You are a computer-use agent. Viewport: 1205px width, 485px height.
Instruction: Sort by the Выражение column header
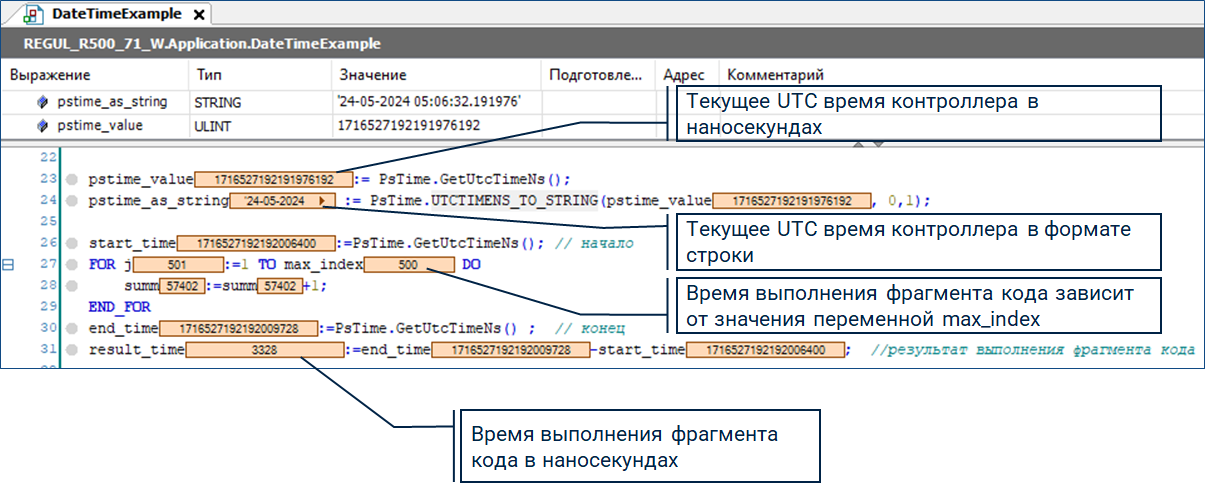click(50, 75)
